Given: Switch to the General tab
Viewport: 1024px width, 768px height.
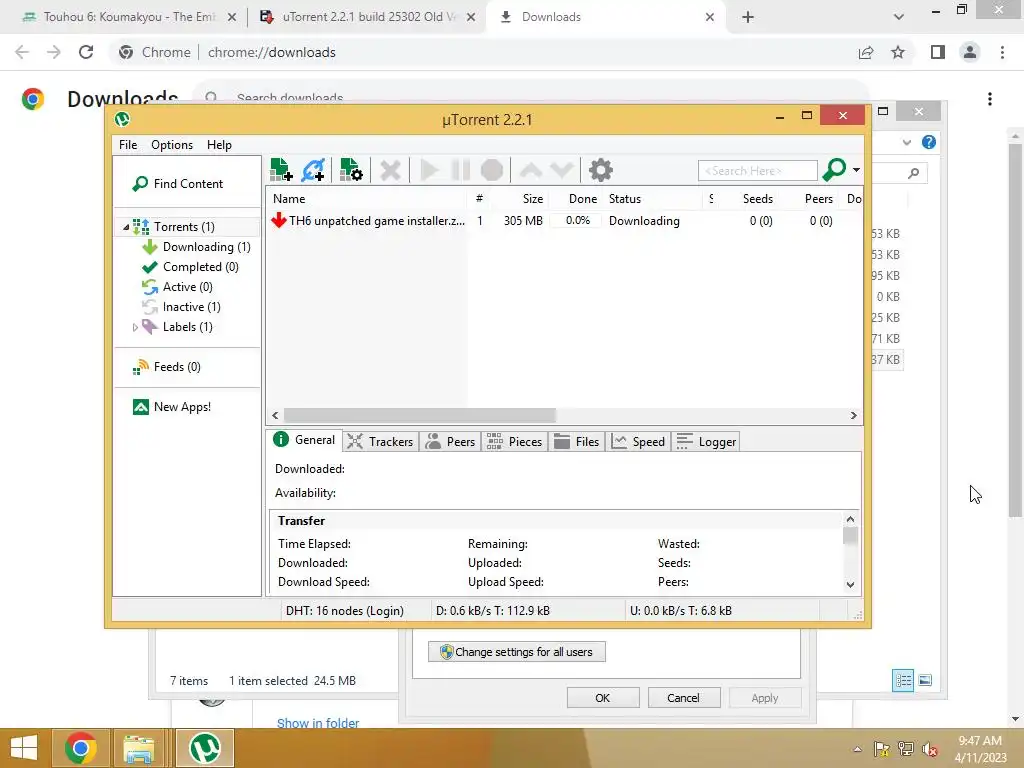Looking at the screenshot, I should point(304,440).
